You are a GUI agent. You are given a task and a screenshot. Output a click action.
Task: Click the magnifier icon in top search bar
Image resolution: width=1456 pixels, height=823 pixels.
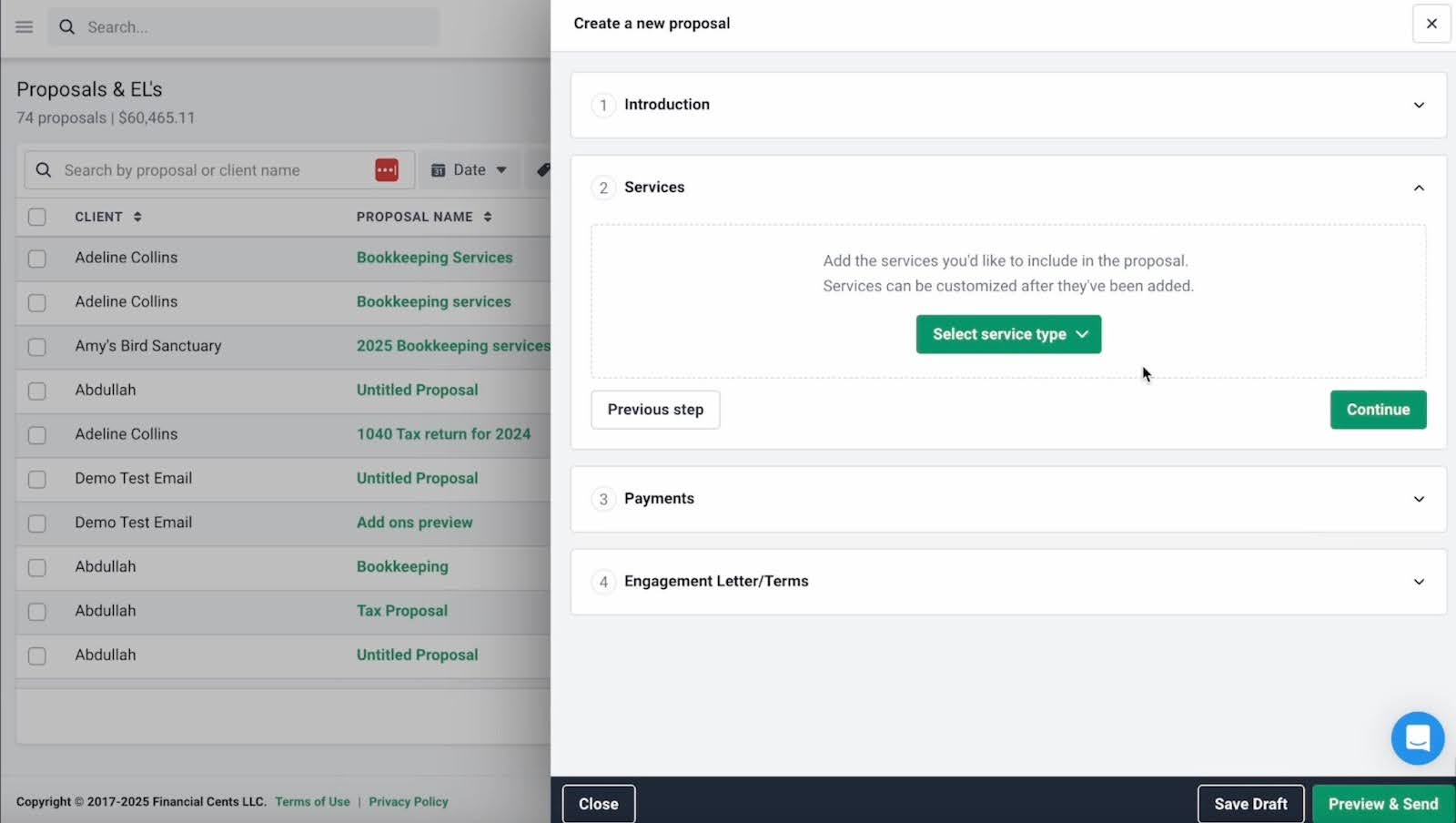point(66,27)
